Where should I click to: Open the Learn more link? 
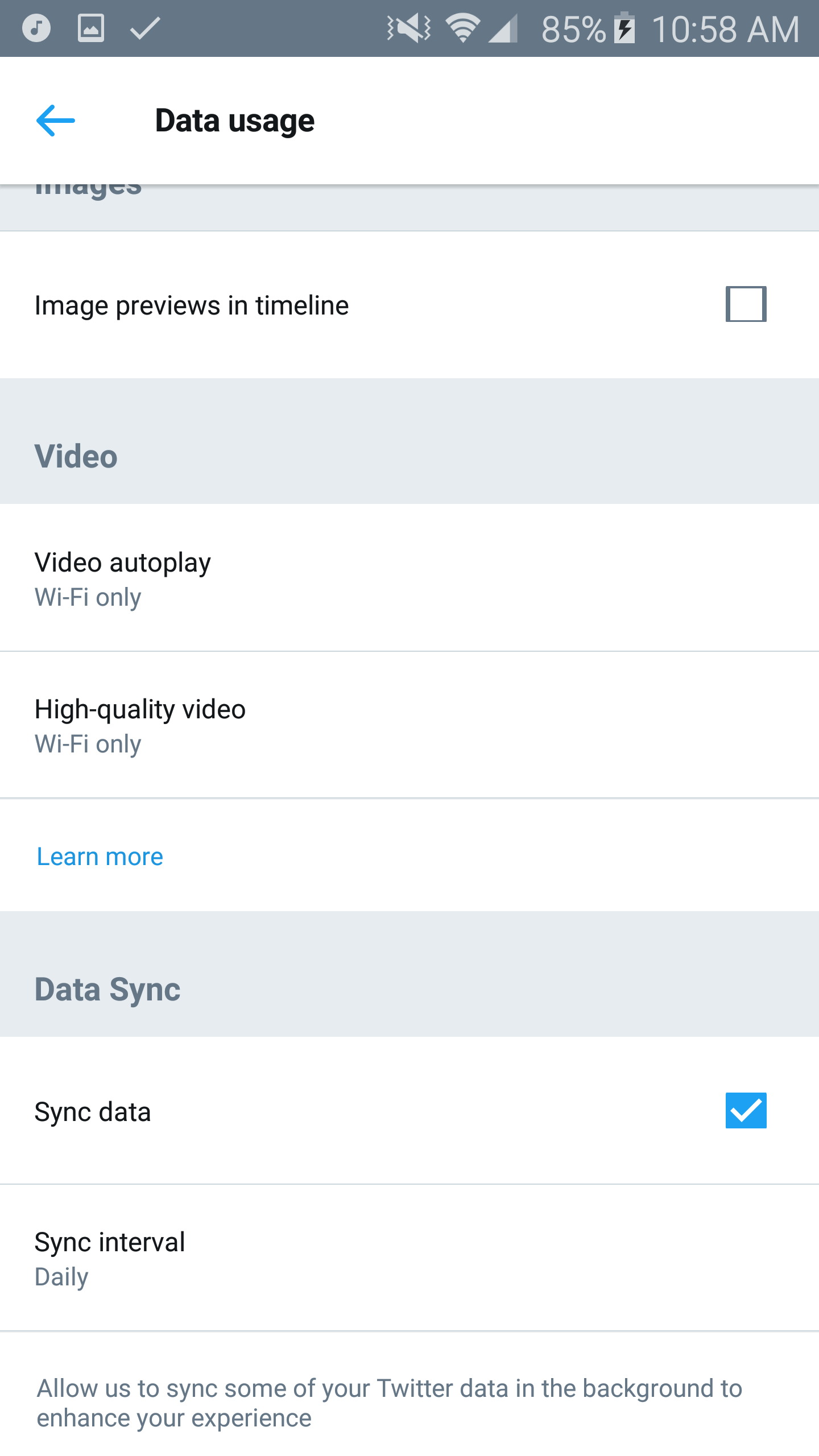click(x=100, y=857)
